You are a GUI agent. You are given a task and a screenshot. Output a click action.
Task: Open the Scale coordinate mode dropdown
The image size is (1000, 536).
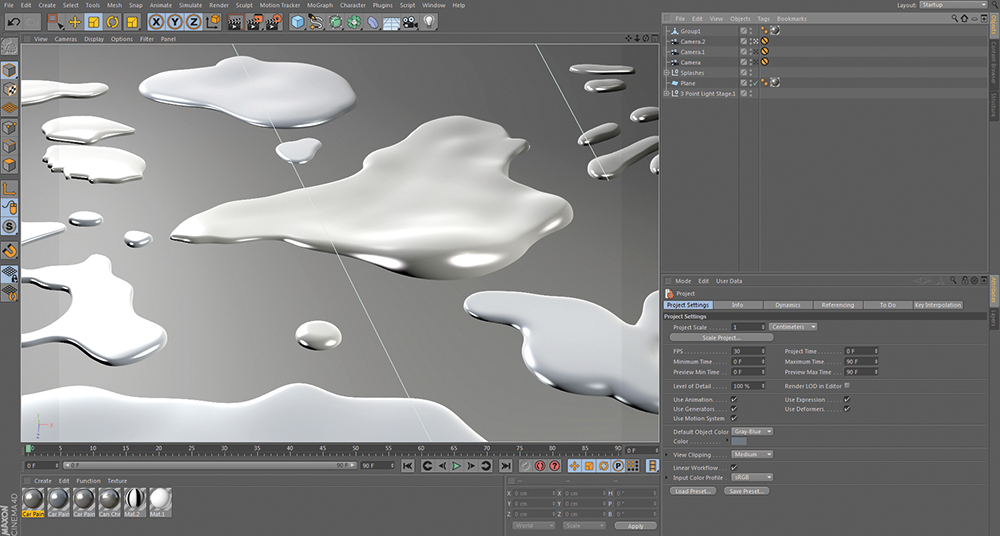584,526
